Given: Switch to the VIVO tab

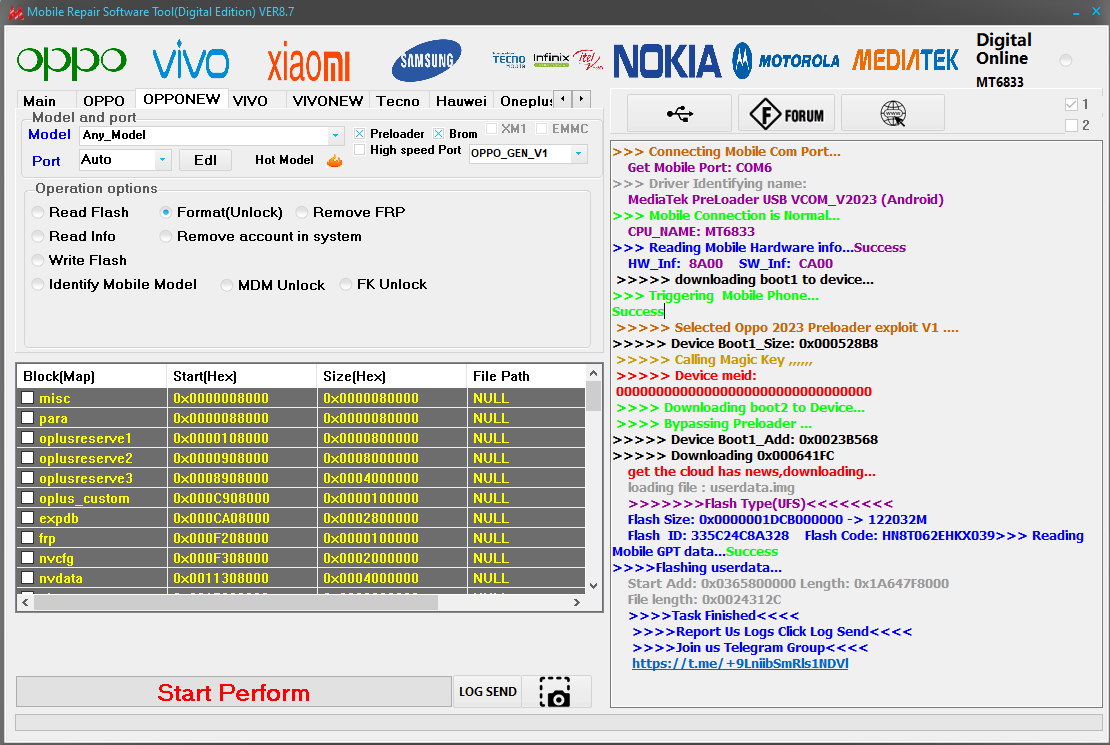Looking at the screenshot, I should click(251, 101).
